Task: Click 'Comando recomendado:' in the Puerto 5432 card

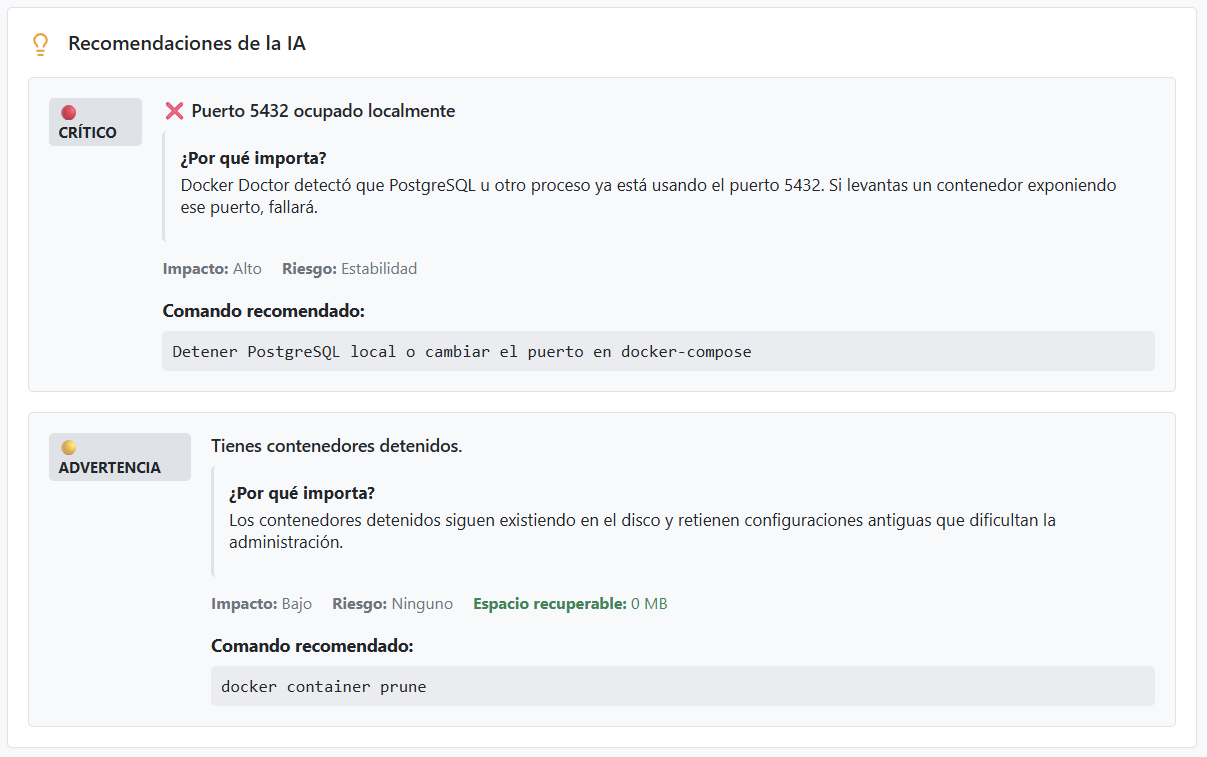Action: point(264,311)
